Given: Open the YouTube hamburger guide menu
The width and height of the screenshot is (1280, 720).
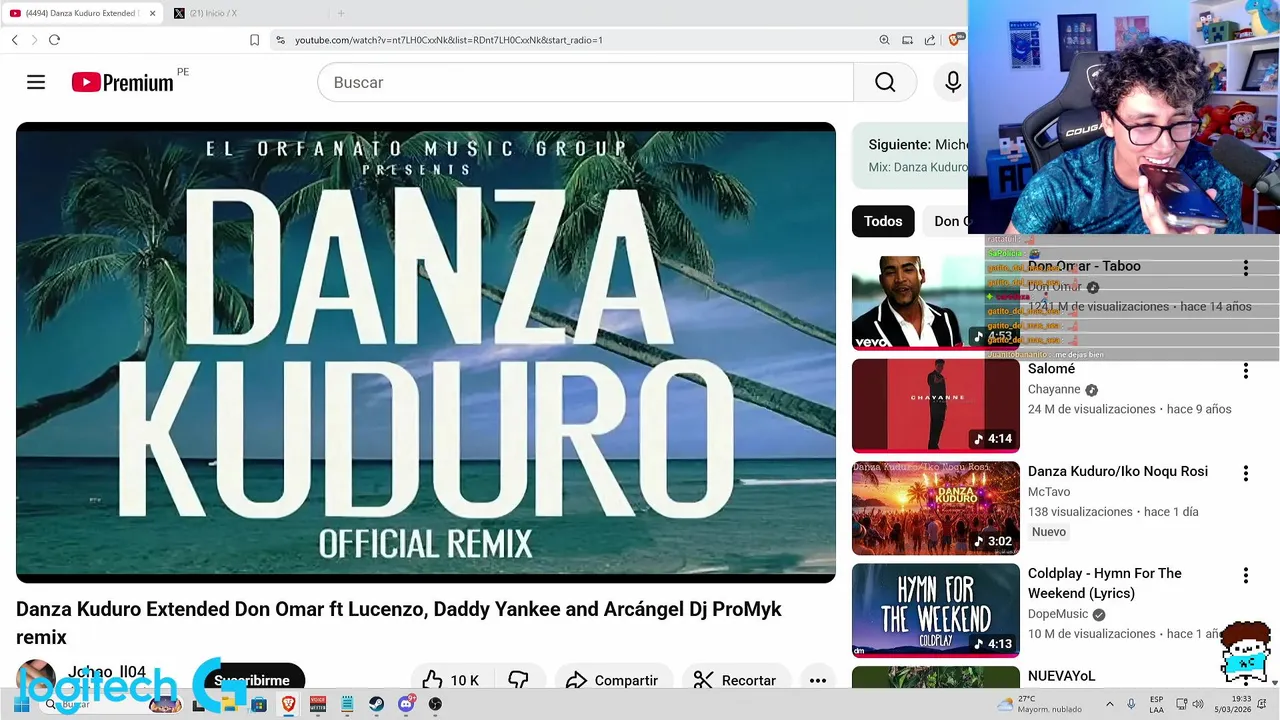Looking at the screenshot, I should [36, 82].
